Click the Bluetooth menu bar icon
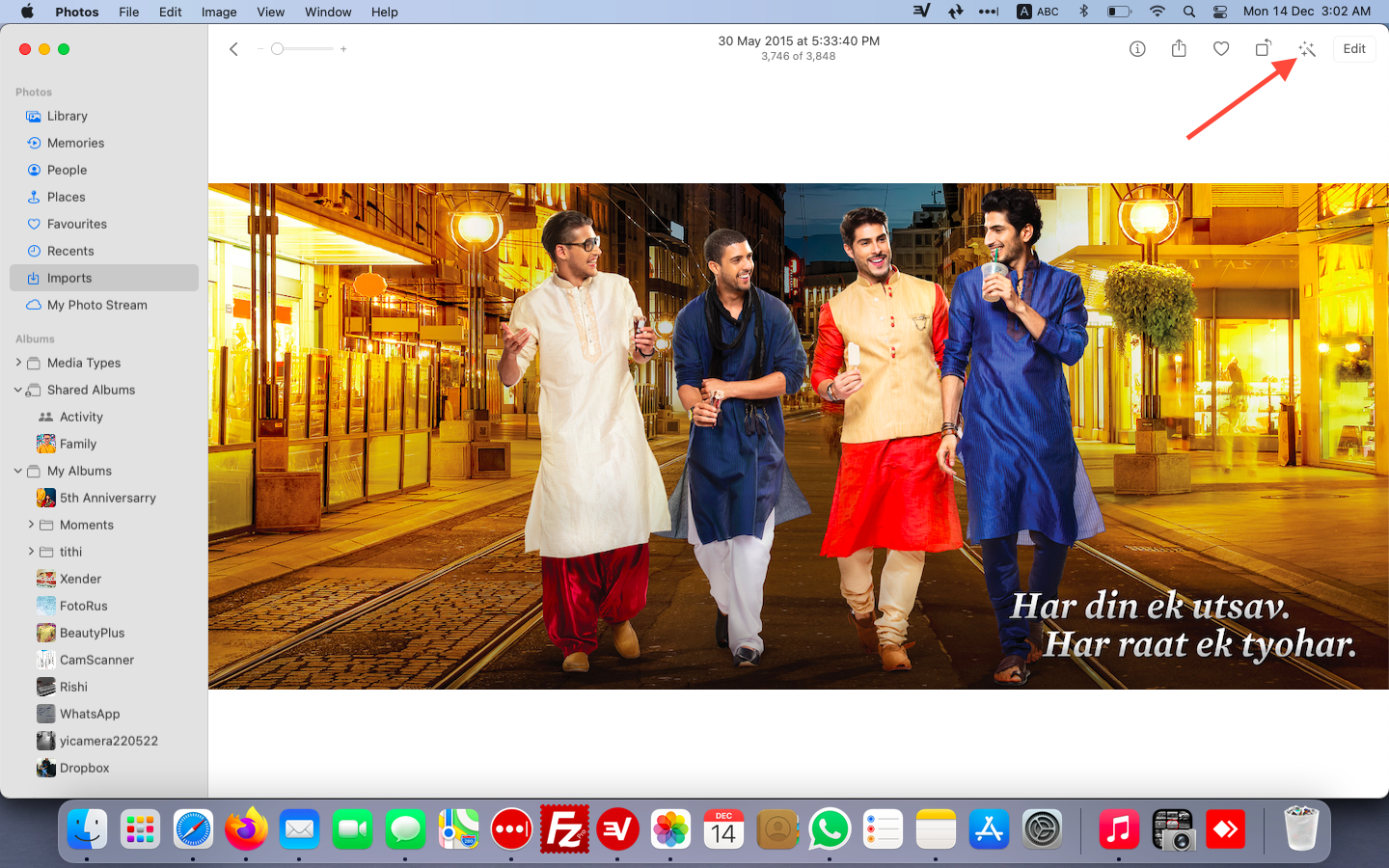 pos(1084,12)
